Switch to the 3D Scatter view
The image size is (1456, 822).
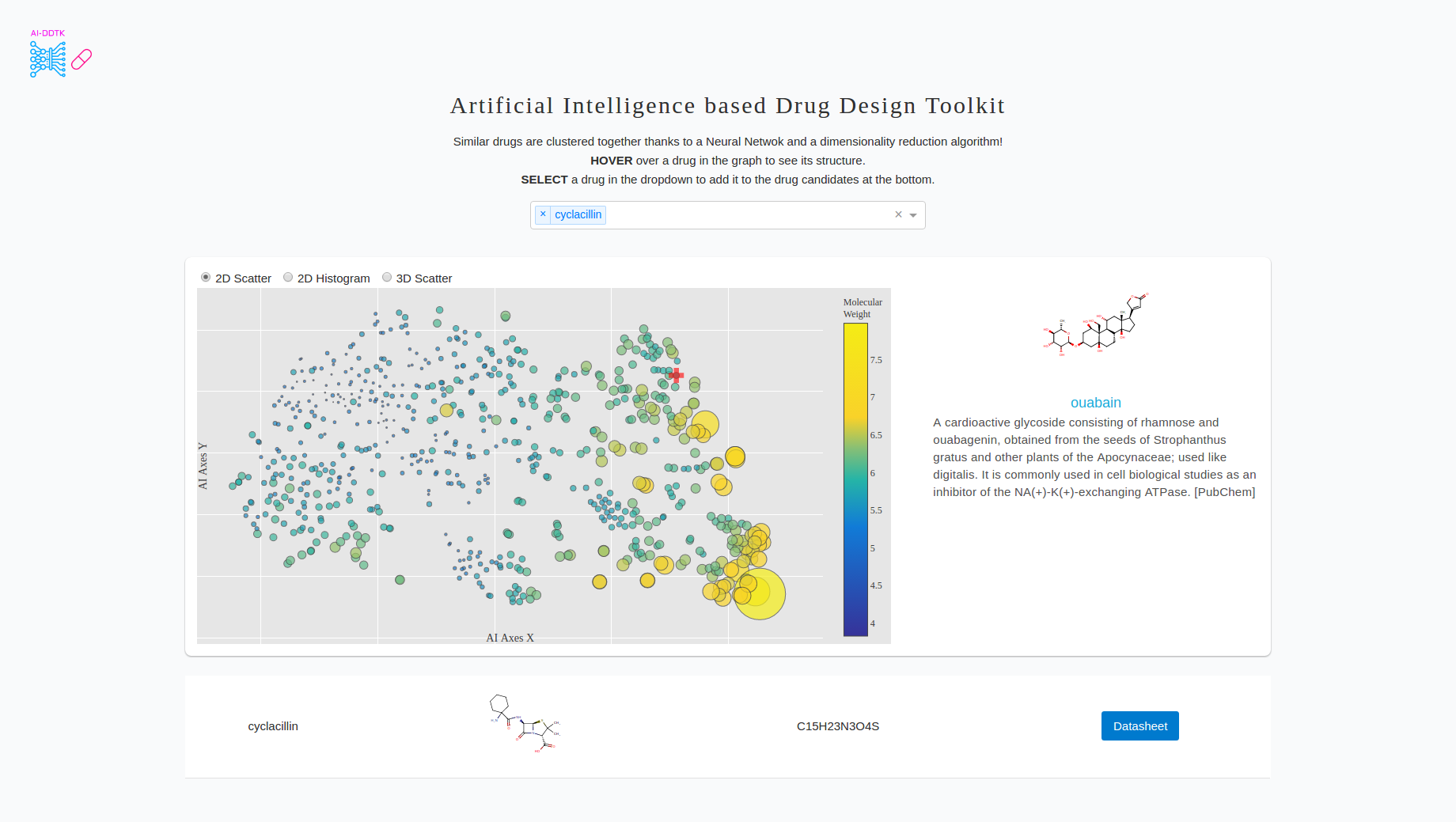387,277
